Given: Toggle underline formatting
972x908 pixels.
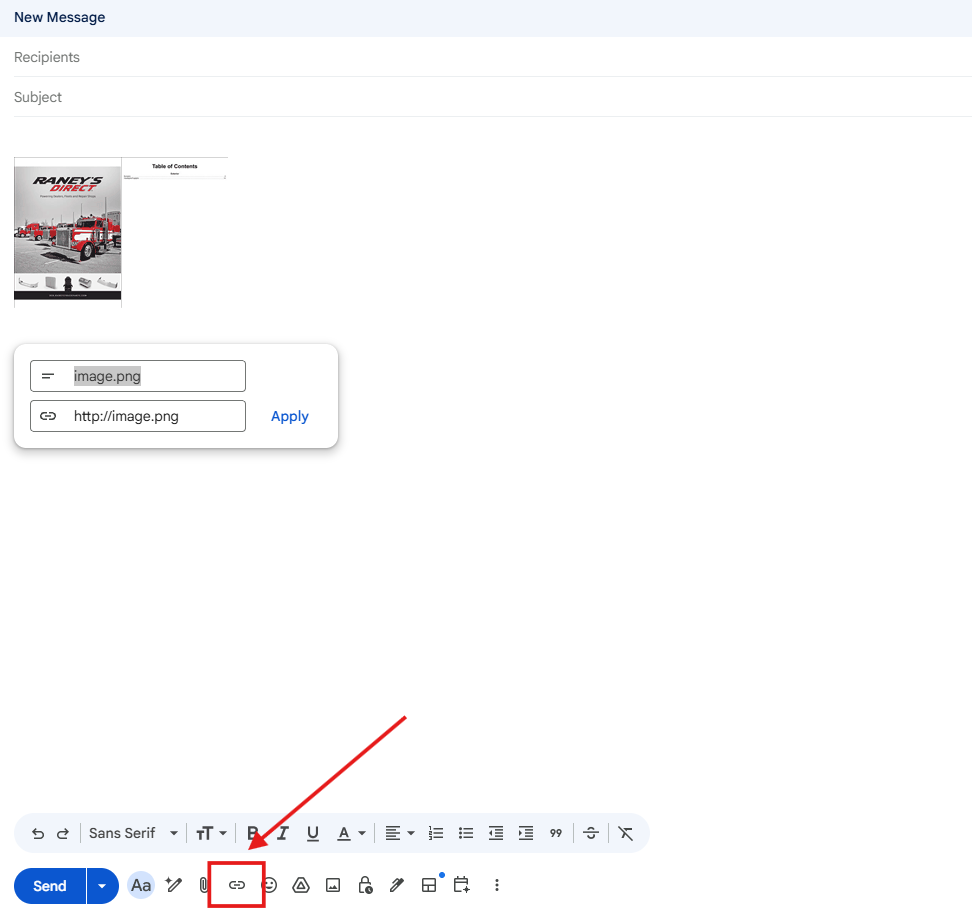Looking at the screenshot, I should [312, 833].
